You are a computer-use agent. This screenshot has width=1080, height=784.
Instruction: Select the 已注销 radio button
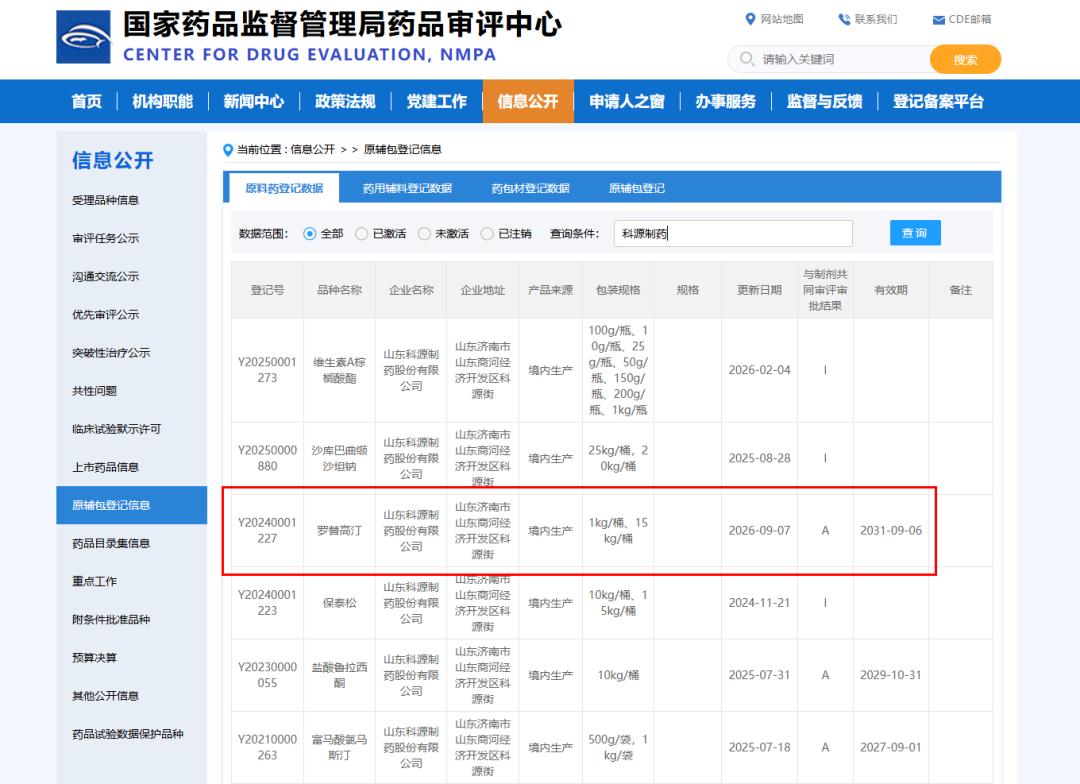click(x=487, y=234)
